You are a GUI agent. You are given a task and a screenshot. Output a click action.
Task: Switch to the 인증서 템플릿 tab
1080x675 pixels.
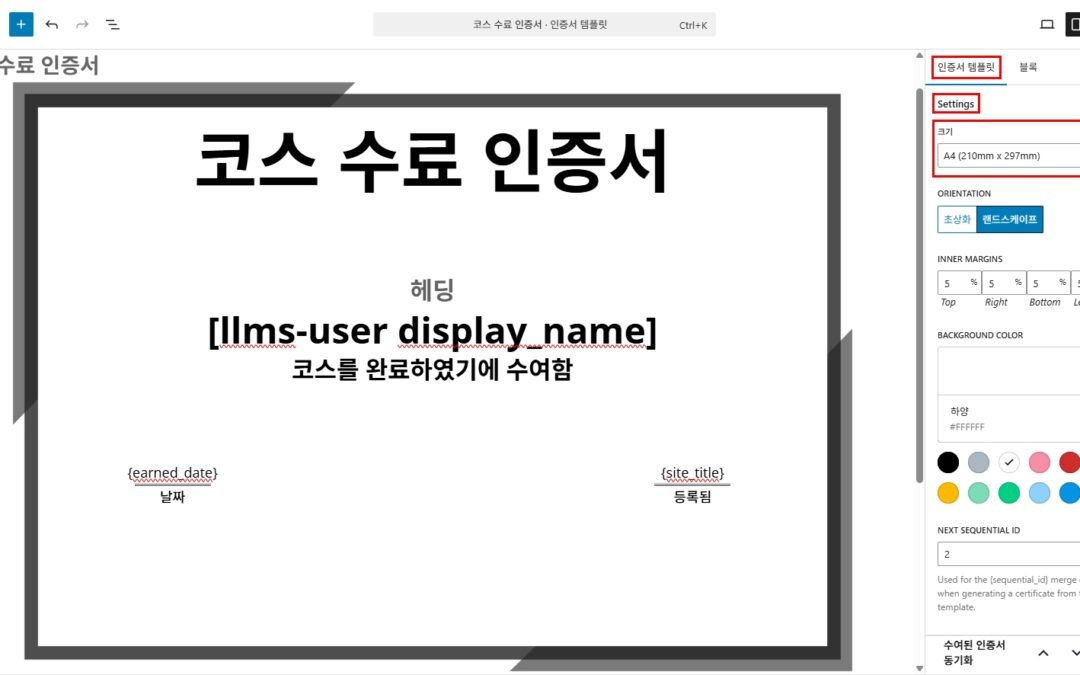(x=966, y=67)
